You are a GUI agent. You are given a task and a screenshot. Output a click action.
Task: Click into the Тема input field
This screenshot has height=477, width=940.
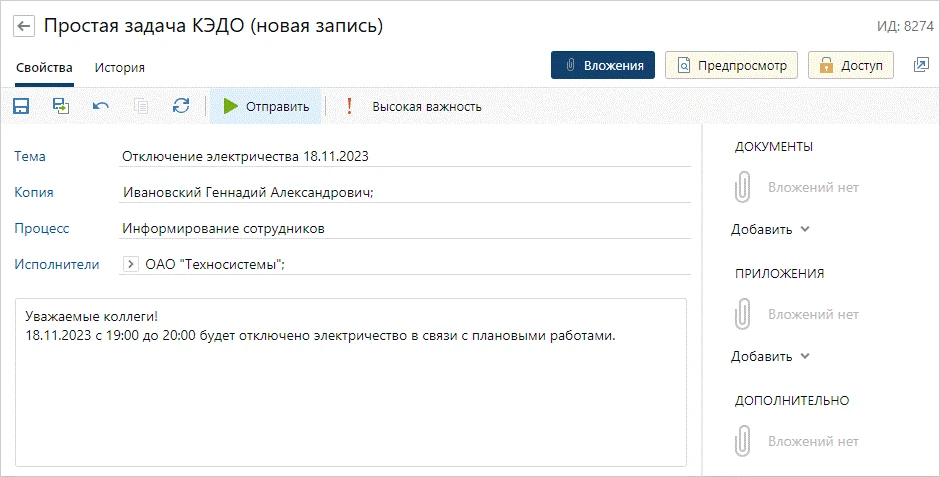[400, 156]
